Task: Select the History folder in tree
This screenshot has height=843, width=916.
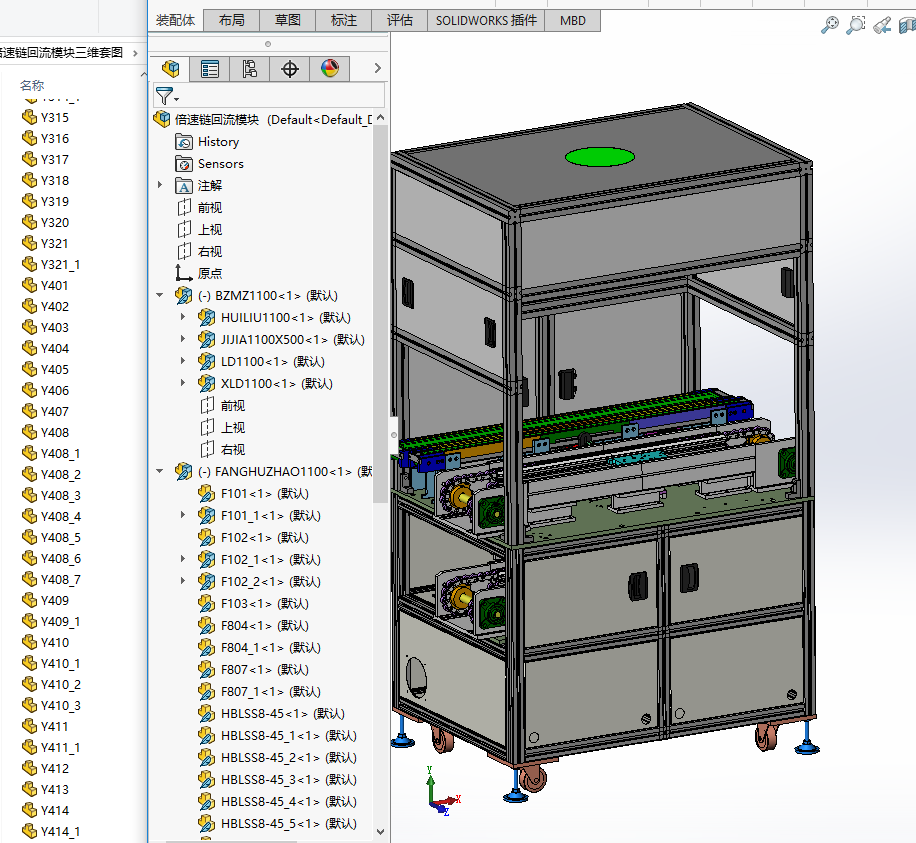Action: 217,142
